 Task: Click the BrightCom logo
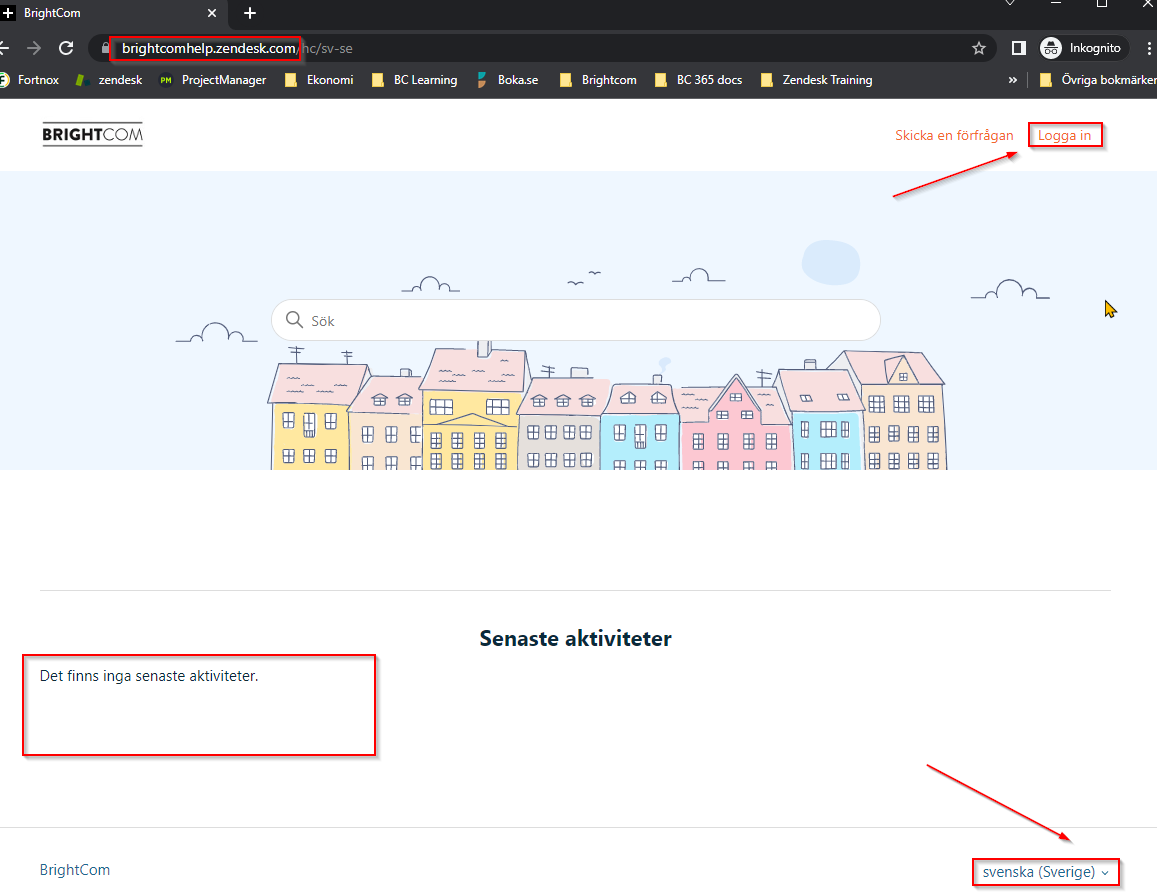[92, 133]
